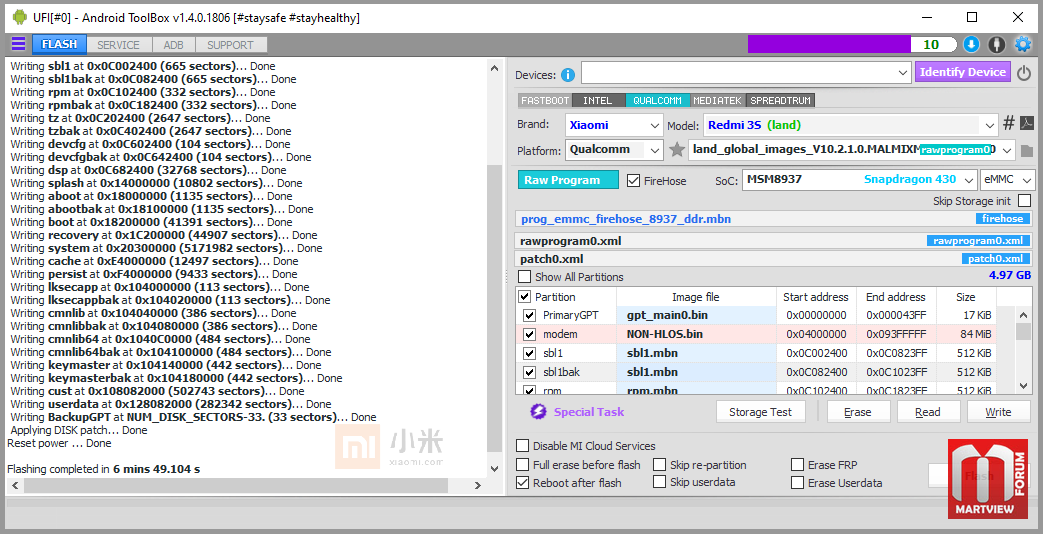1043x534 pixels.
Task: Click the Write button
Action: pos(998,412)
